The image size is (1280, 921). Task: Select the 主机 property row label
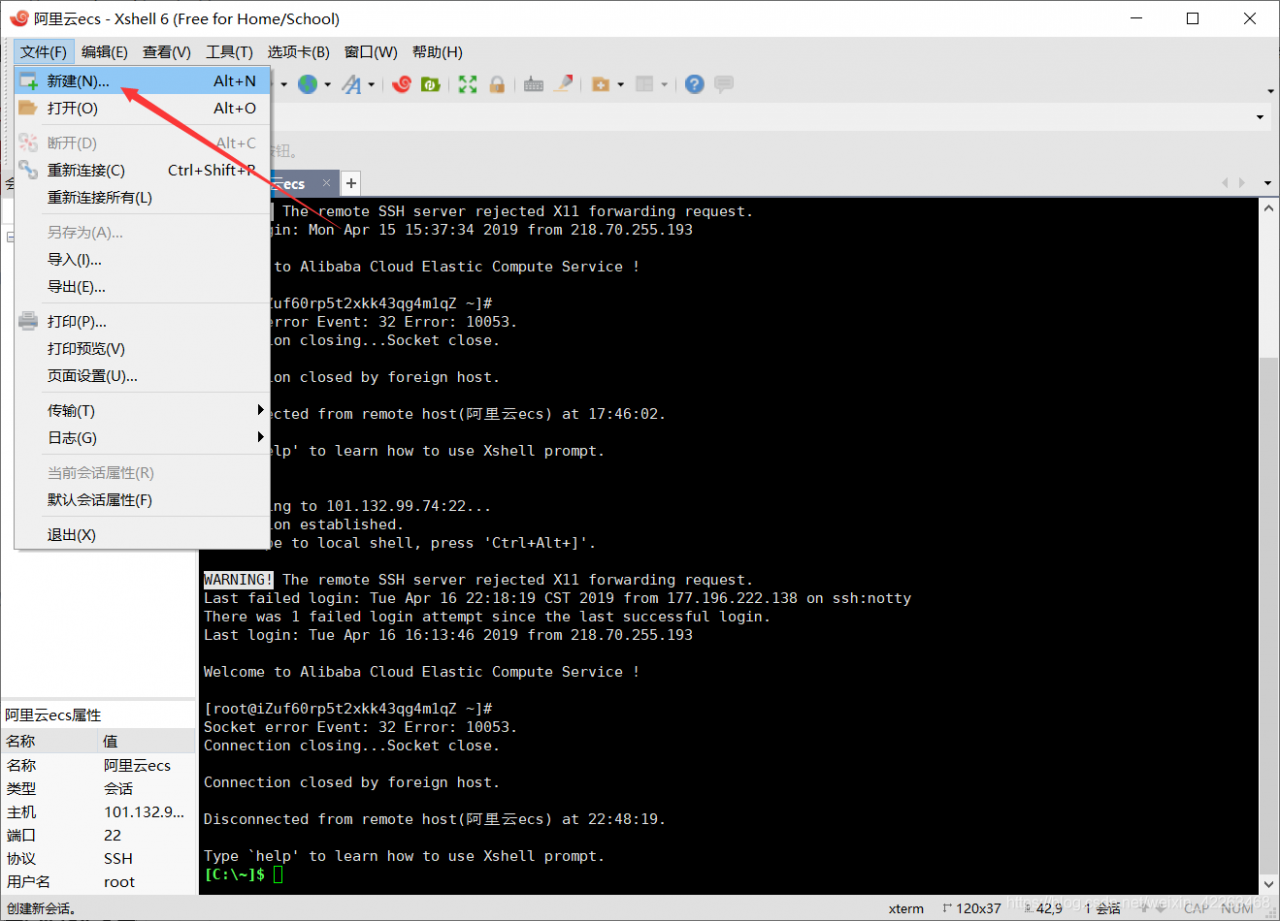pyautogui.click(x=22, y=812)
